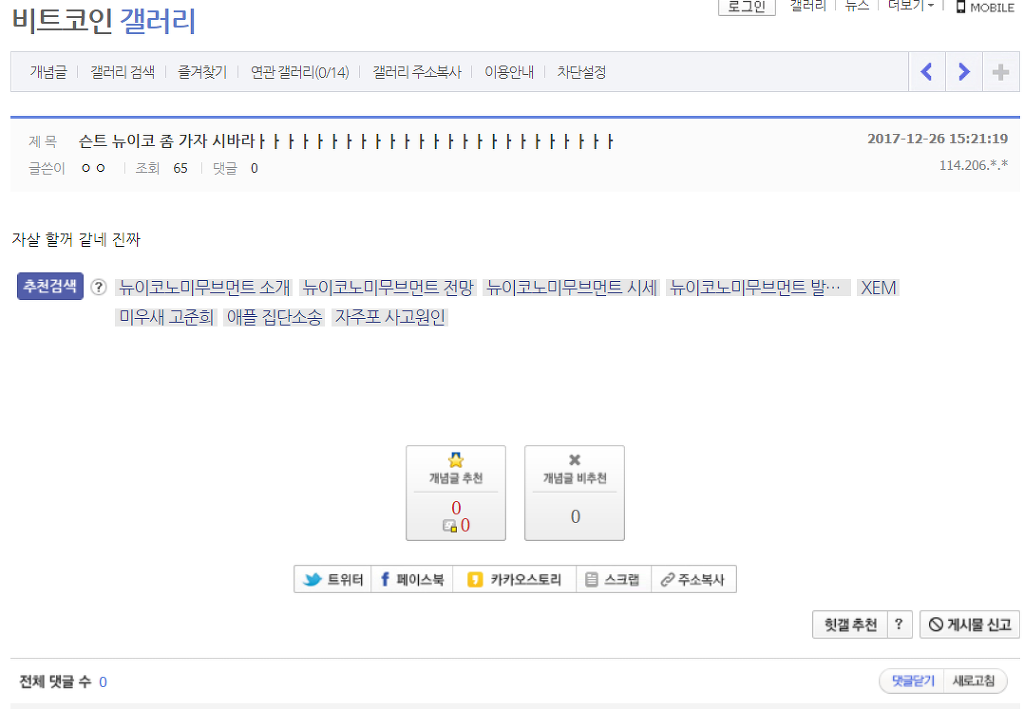Open 갤러리 검색 menu item
Image resolution: width=1024 pixels, height=709 pixels.
(122, 72)
